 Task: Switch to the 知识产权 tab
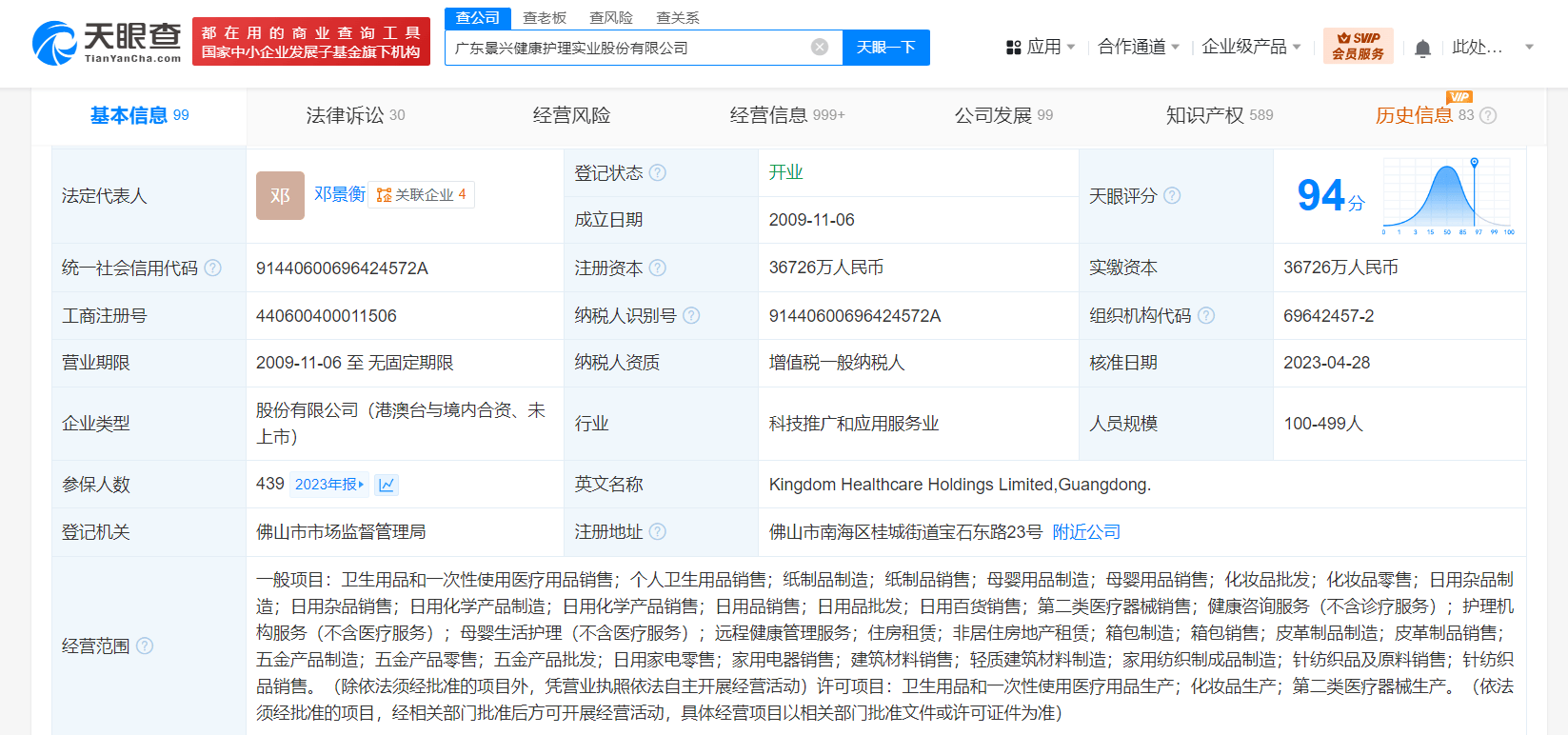pyautogui.click(x=1220, y=115)
